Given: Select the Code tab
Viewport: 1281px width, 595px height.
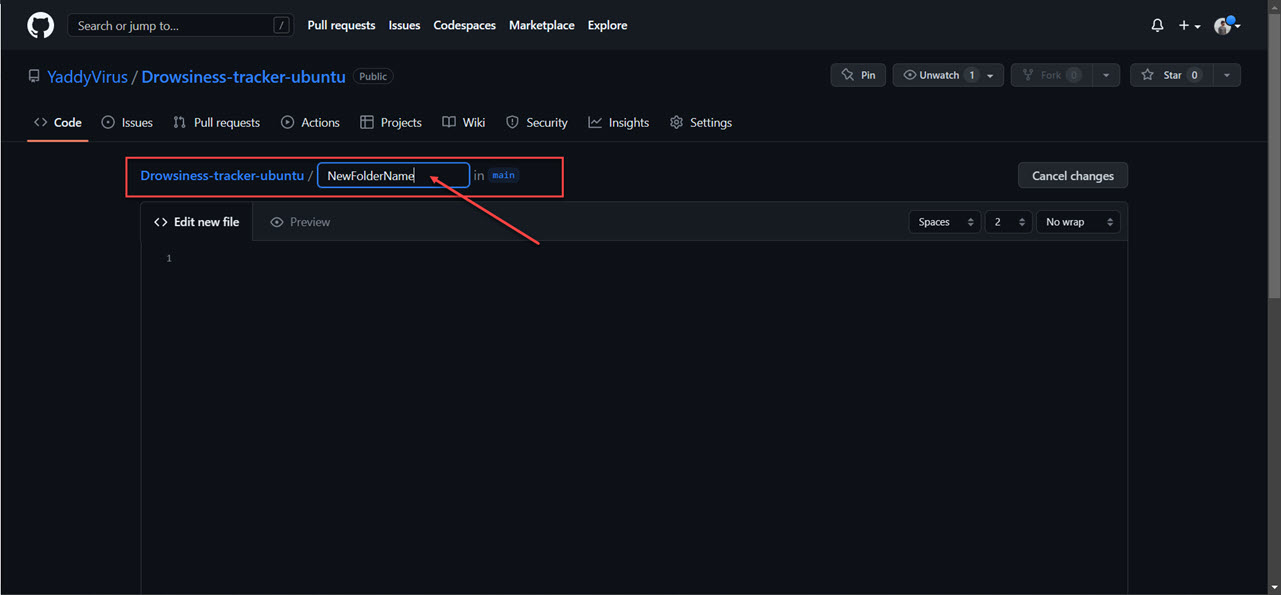Looking at the screenshot, I should point(58,122).
